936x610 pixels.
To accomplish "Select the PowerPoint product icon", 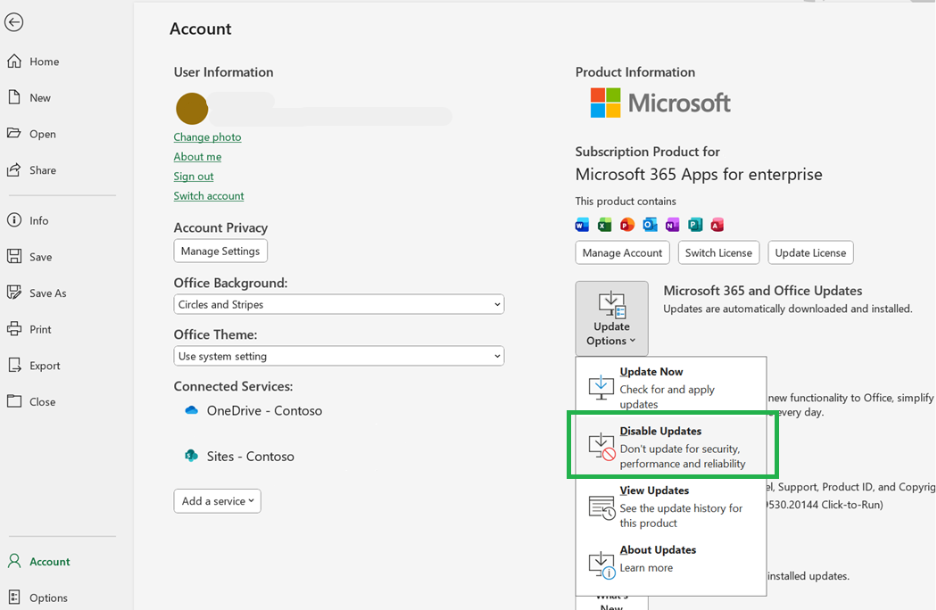I will click(627, 224).
